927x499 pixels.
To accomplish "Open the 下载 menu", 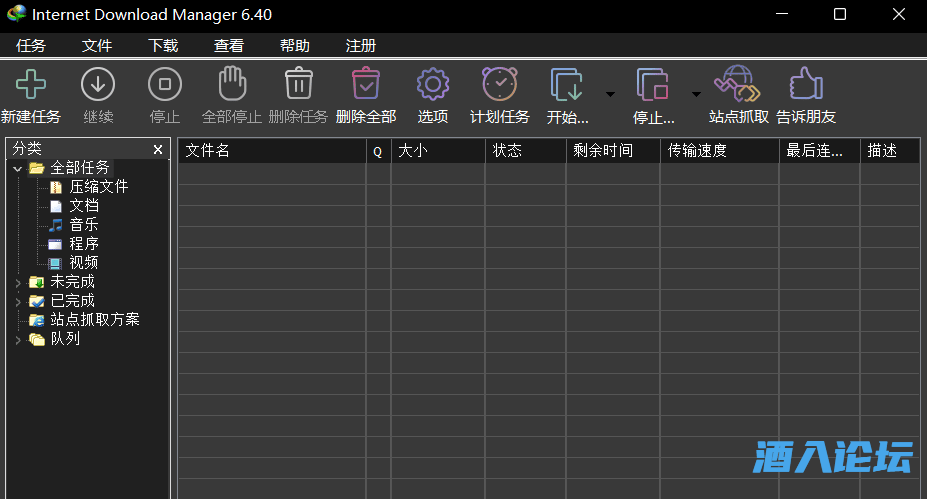I will coord(163,46).
